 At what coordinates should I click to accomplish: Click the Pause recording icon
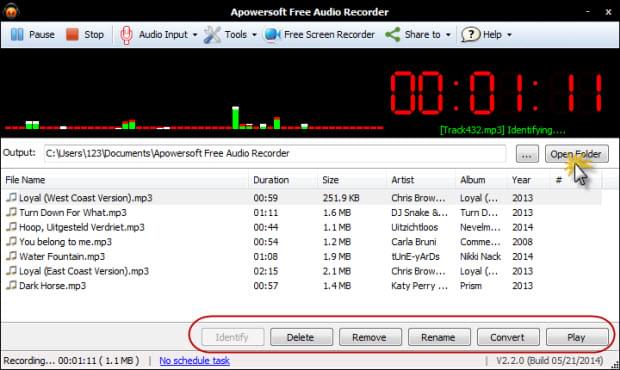tap(17, 35)
